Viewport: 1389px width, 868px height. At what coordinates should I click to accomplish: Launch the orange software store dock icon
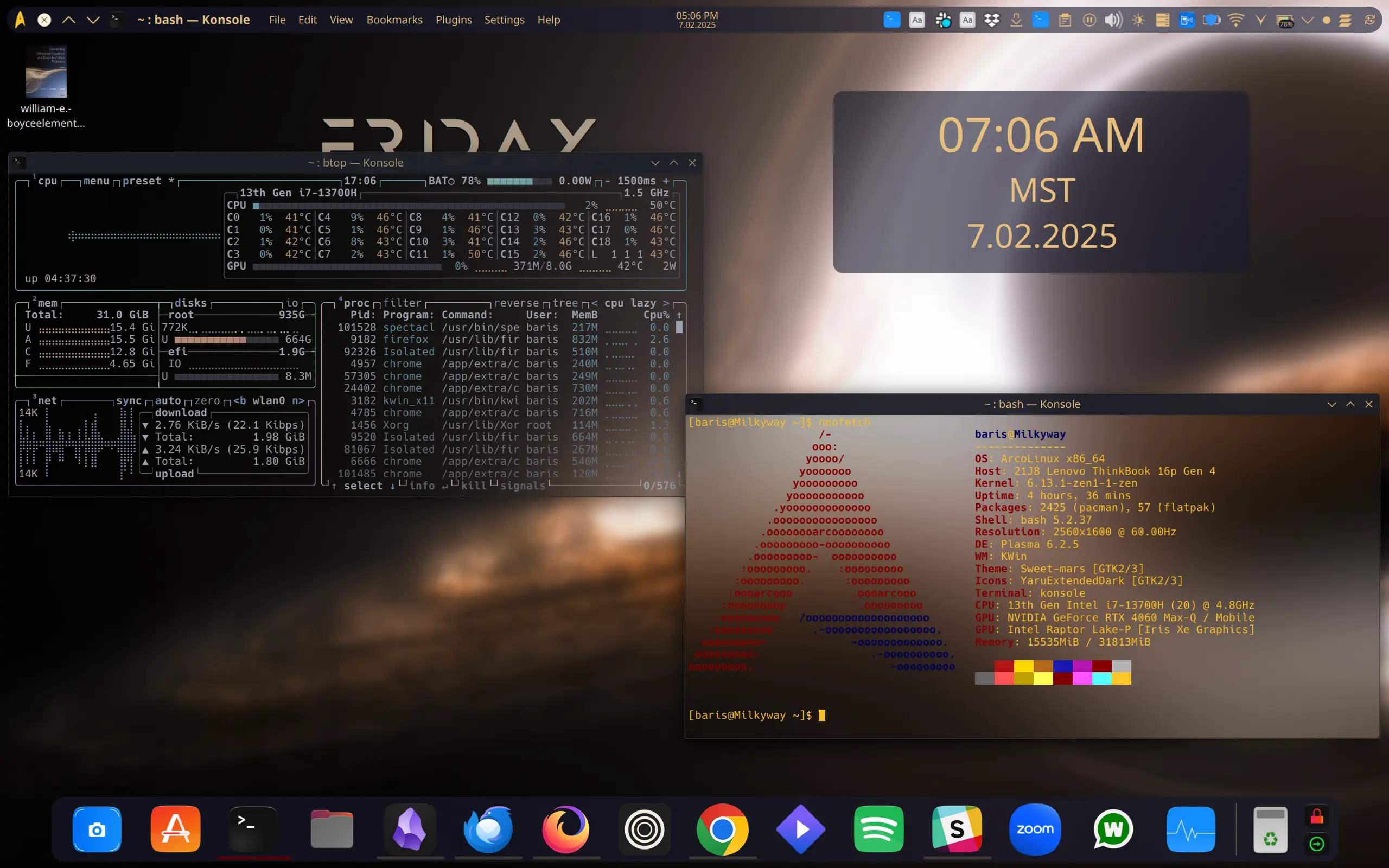(176, 829)
